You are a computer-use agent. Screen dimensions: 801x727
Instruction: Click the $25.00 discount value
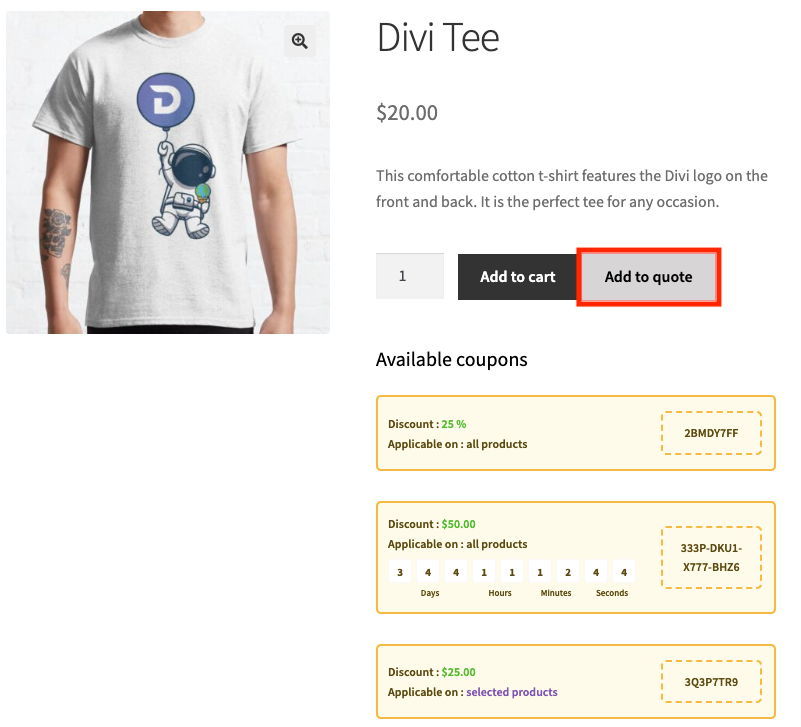pos(458,672)
